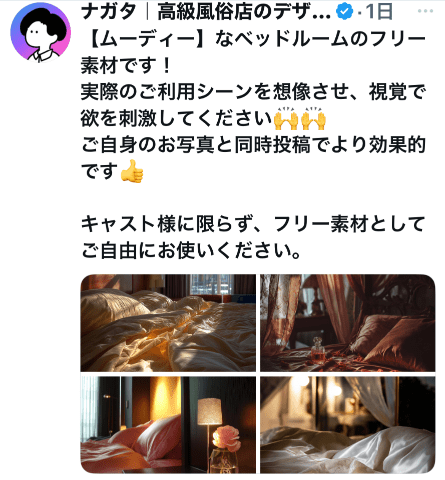Image resolution: width=445 pixels, height=480 pixels.
Task: Click the first raised hands emoji
Action: [x=286, y=118]
